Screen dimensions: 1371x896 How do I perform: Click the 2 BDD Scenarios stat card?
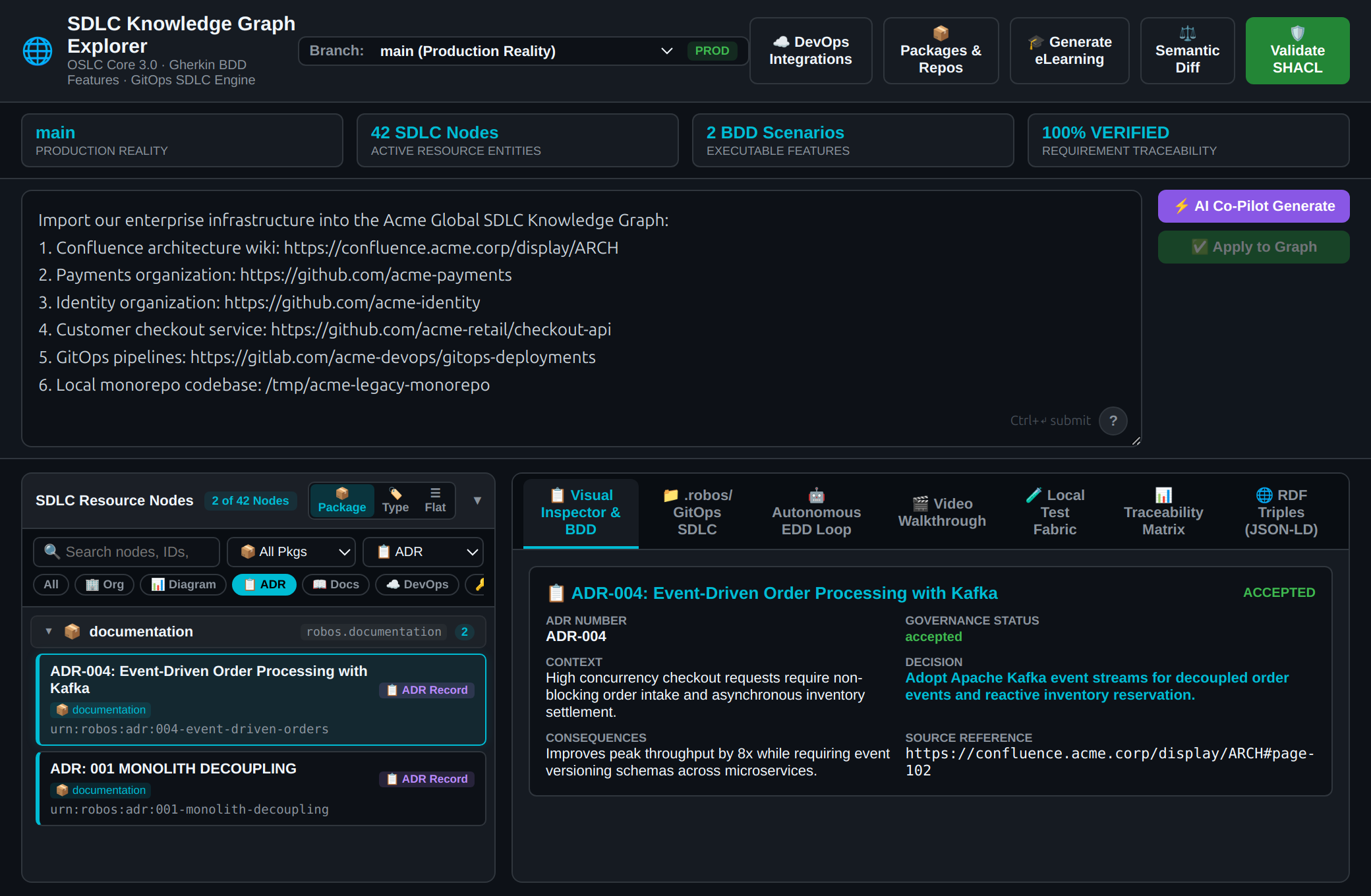tap(853, 140)
